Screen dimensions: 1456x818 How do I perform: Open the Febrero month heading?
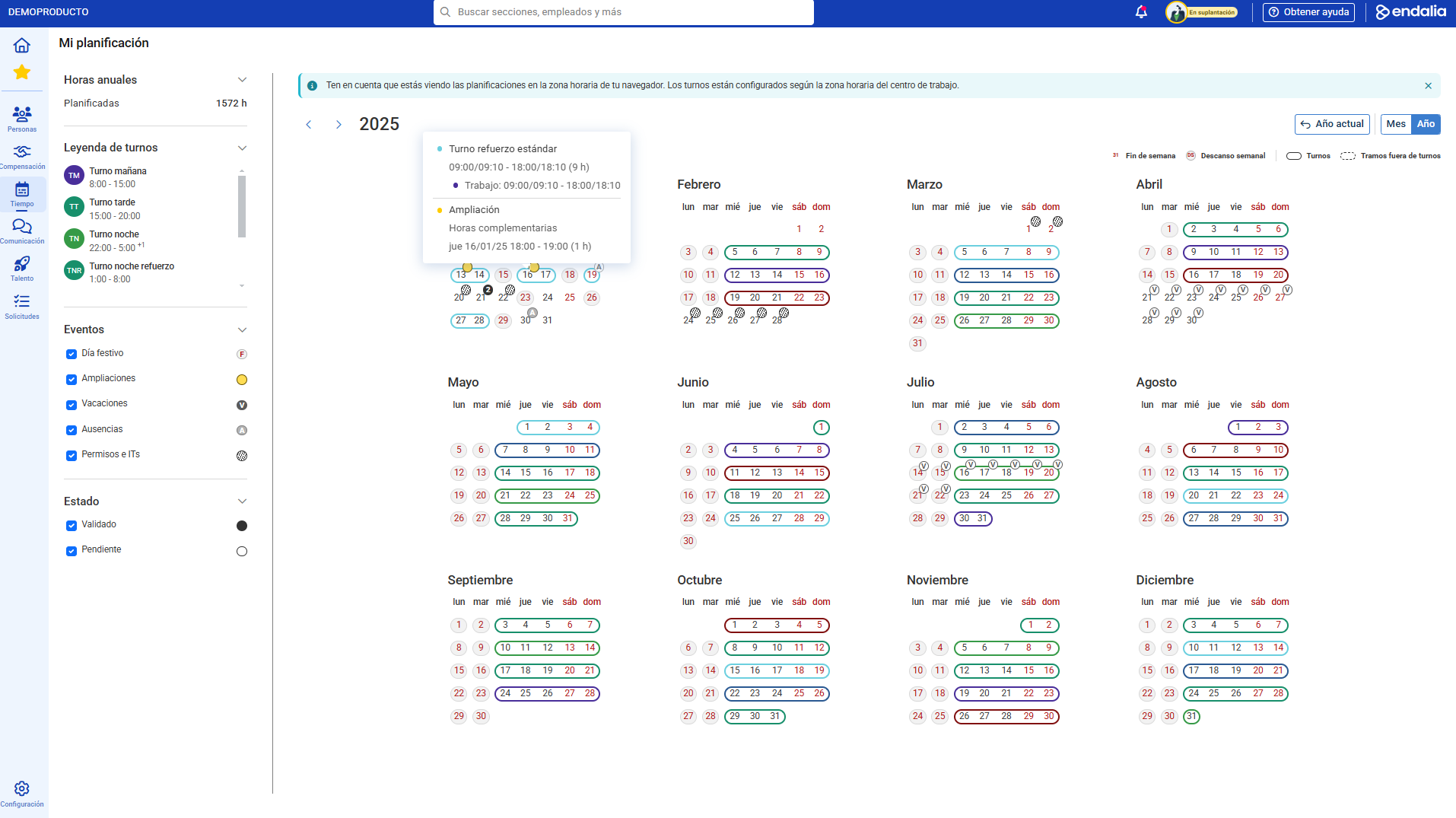click(x=698, y=185)
